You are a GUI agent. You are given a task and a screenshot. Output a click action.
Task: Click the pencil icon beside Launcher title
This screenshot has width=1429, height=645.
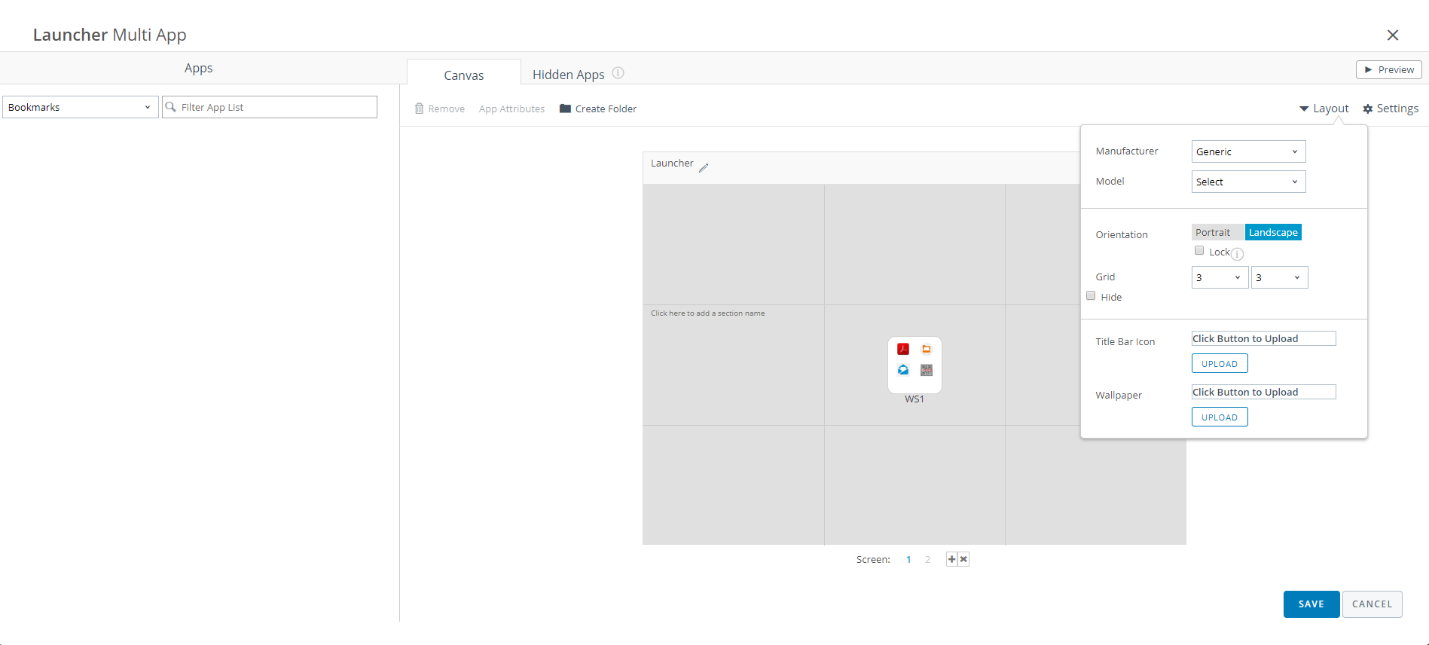pyautogui.click(x=703, y=168)
